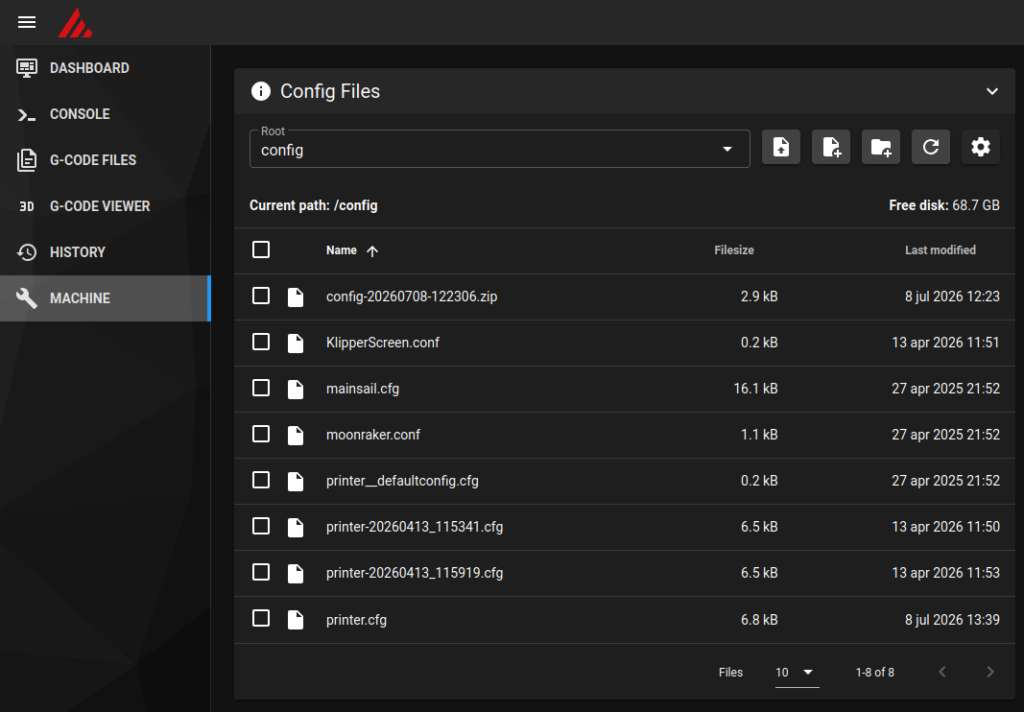
Task: Select the printer-20260413_115919.cfg checkbox
Action: (x=261, y=572)
